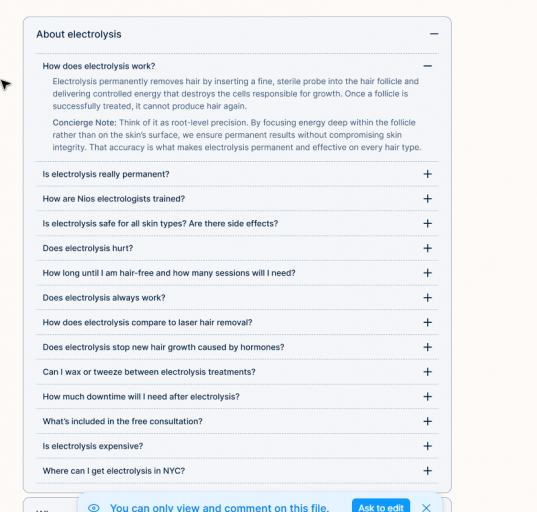
Task: Dismiss the view-only banner with the X
Action: [x=426, y=508]
